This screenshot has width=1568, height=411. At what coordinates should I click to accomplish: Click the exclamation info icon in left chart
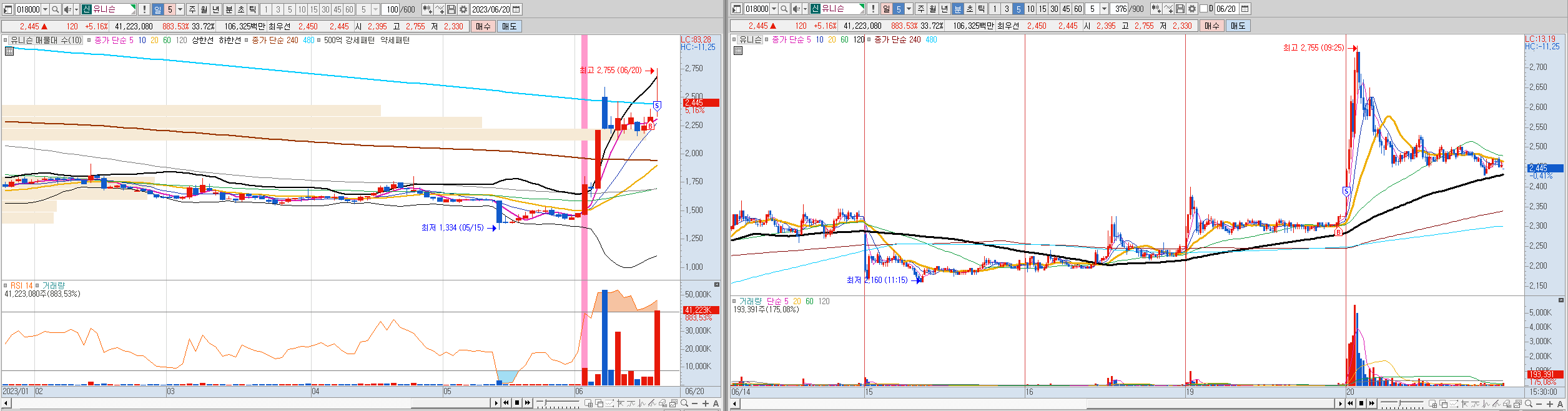[144, 9]
